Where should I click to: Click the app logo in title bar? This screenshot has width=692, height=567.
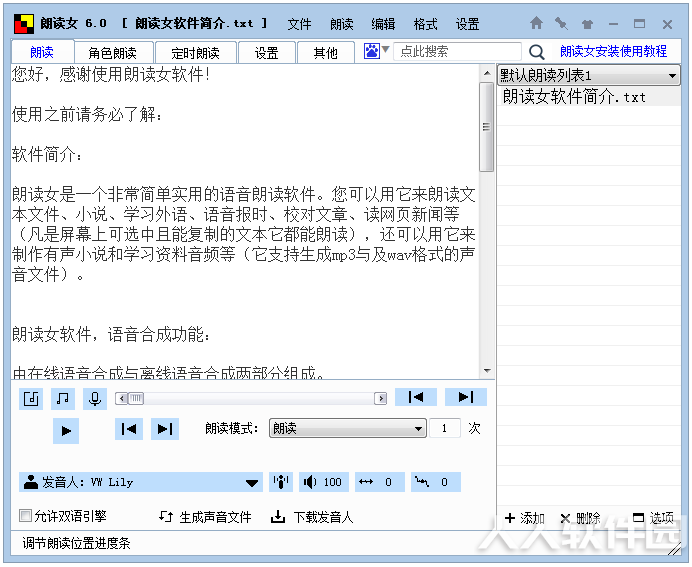pos(24,23)
